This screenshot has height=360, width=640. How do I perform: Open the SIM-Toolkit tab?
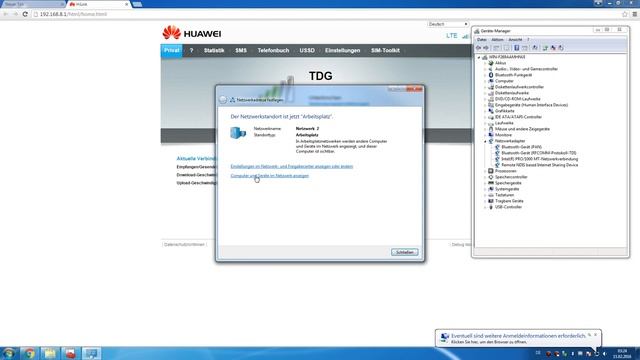(385, 50)
